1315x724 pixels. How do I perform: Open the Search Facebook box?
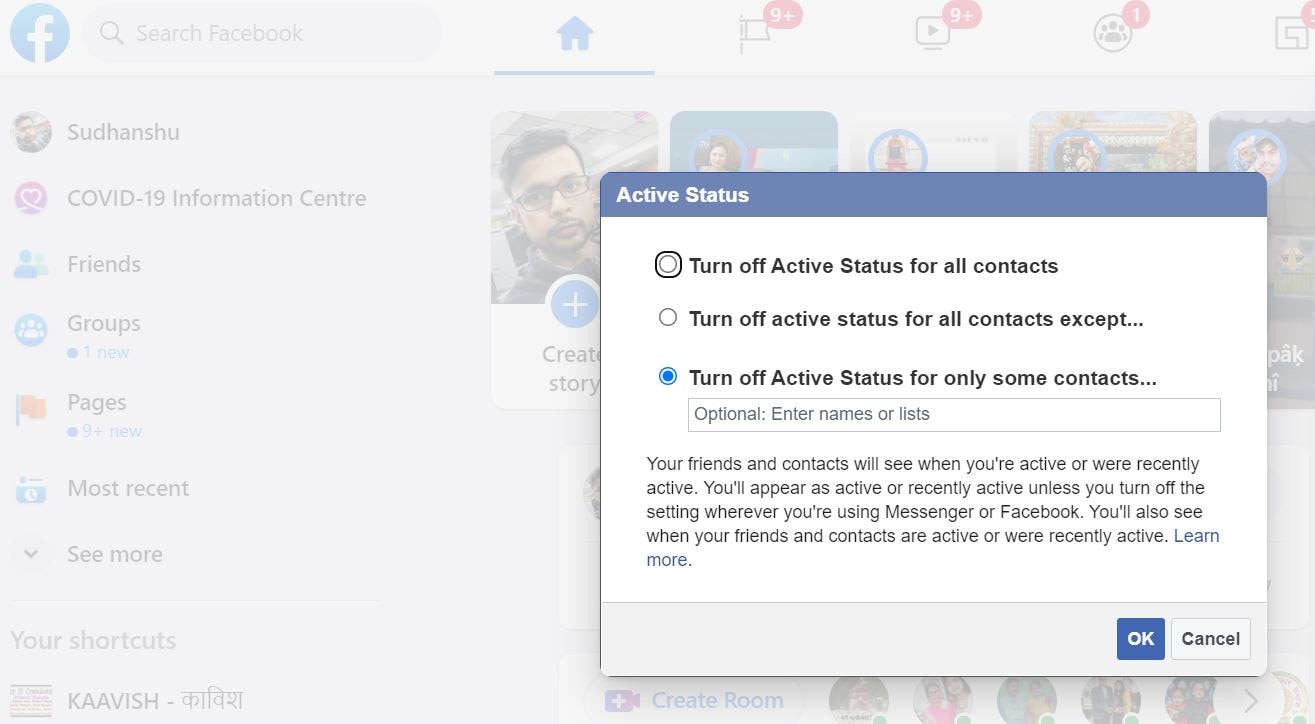pyautogui.click(x=262, y=32)
